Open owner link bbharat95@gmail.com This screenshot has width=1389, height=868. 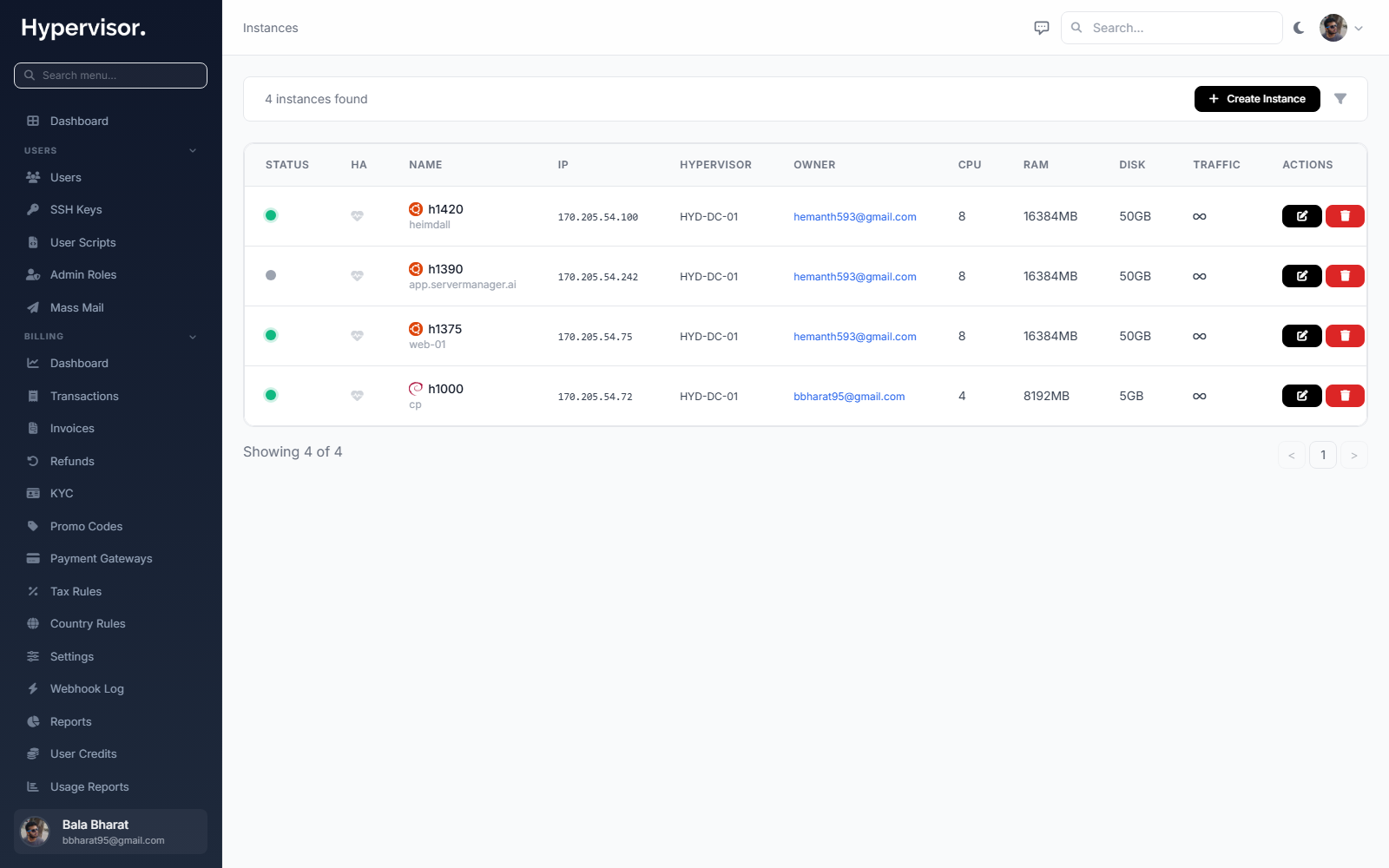click(849, 397)
